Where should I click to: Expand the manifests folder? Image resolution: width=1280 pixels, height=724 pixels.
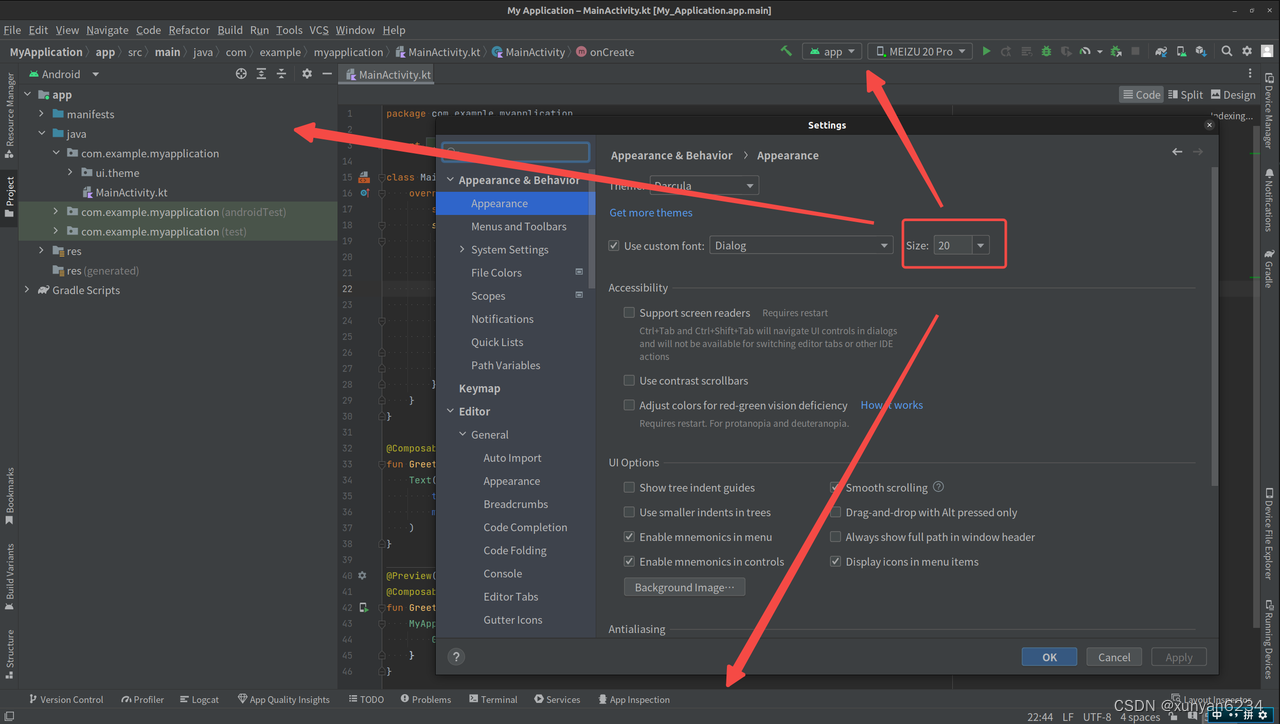pos(42,114)
